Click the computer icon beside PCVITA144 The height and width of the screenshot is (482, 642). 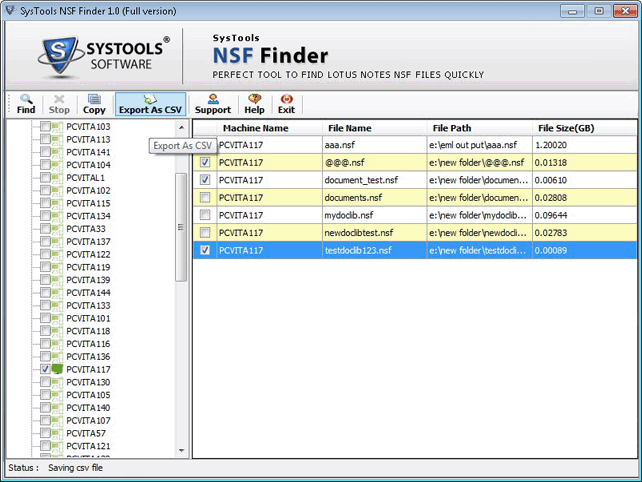click(57, 292)
